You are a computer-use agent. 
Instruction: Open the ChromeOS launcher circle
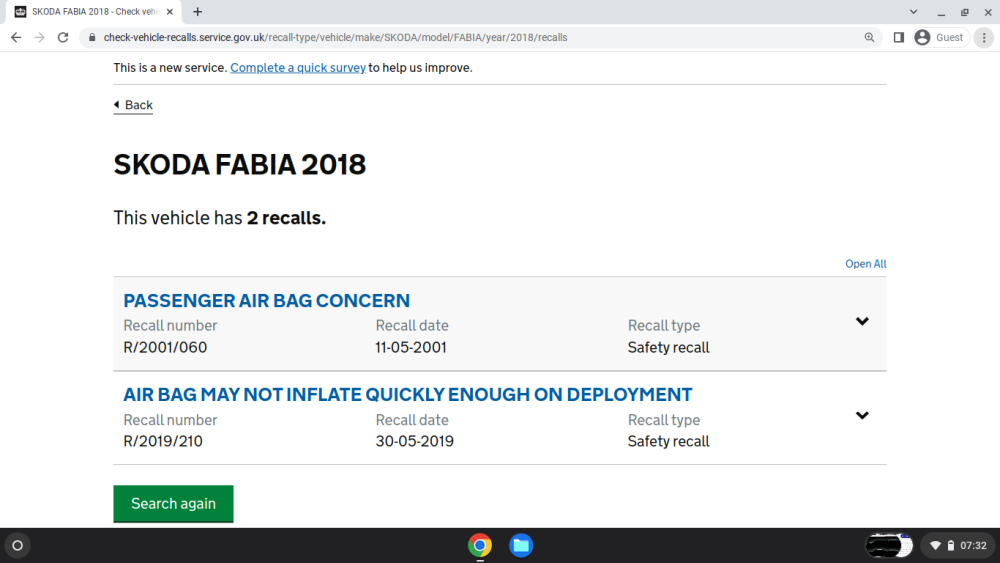click(18, 546)
